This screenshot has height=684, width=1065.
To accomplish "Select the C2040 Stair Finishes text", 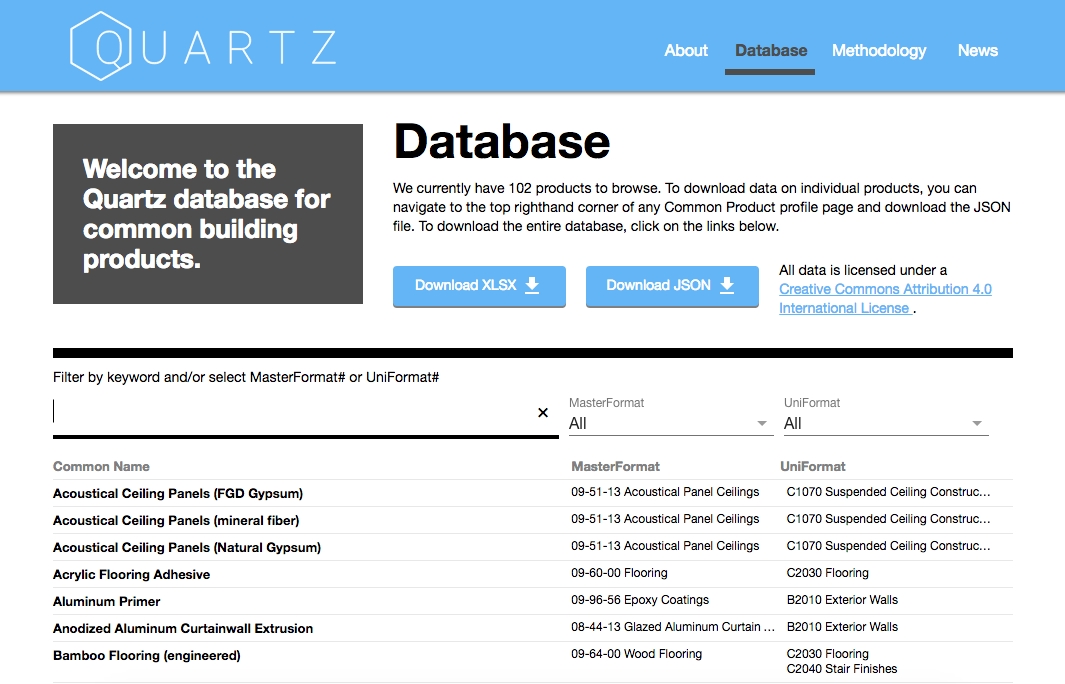I will point(842,669).
